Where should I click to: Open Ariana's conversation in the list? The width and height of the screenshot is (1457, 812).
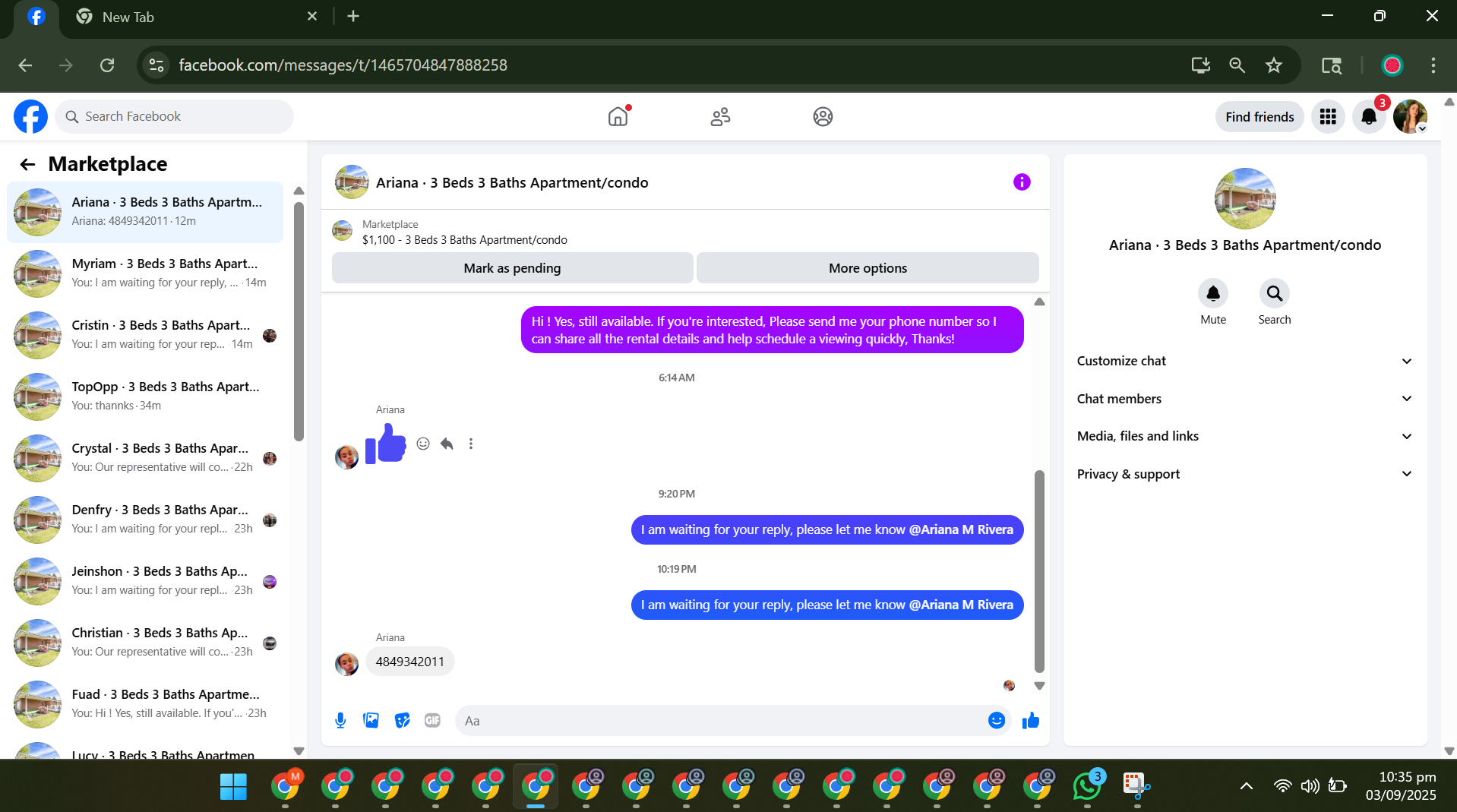(145, 212)
